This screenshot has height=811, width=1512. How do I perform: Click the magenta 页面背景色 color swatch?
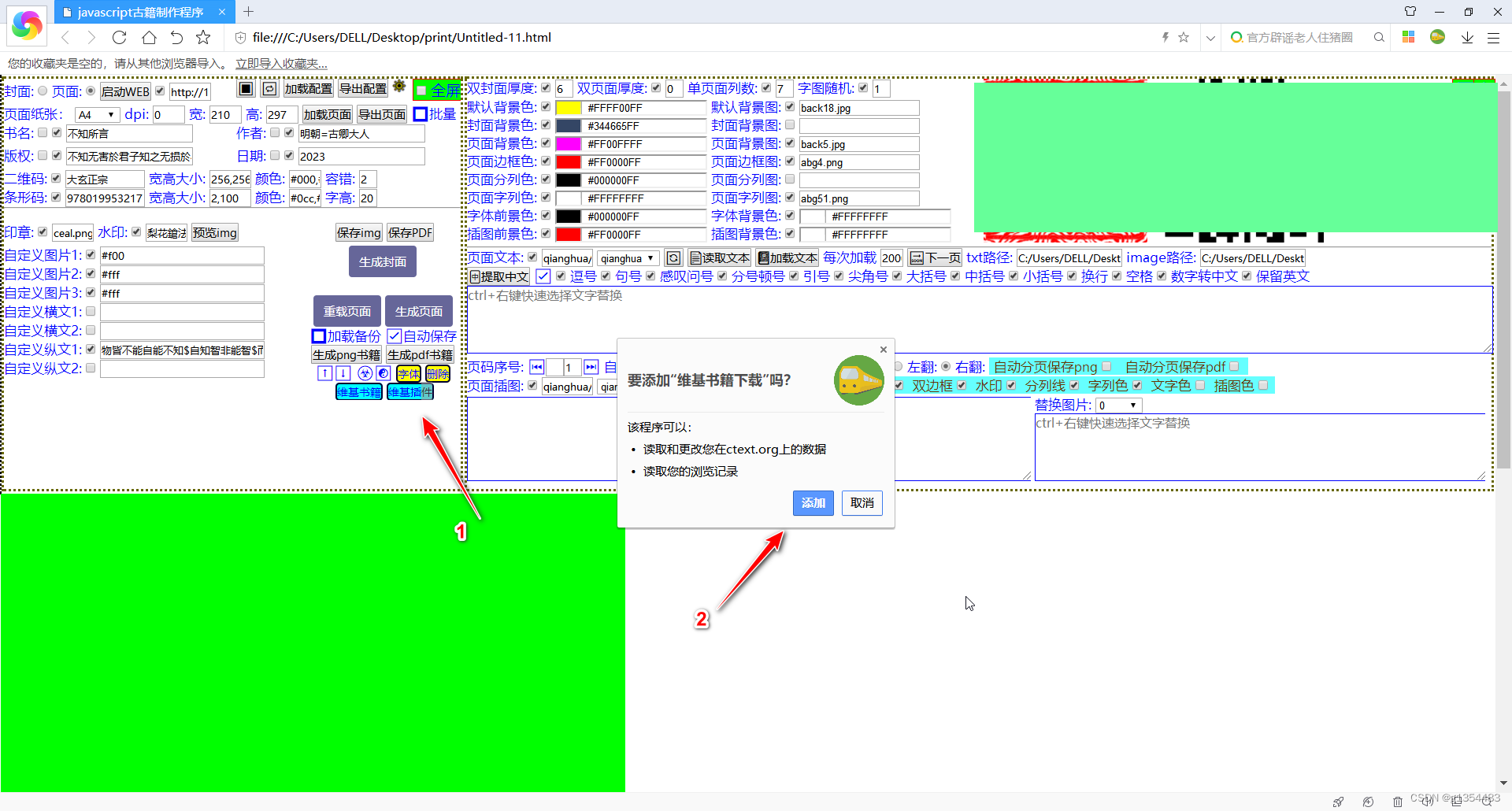click(x=569, y=144)
